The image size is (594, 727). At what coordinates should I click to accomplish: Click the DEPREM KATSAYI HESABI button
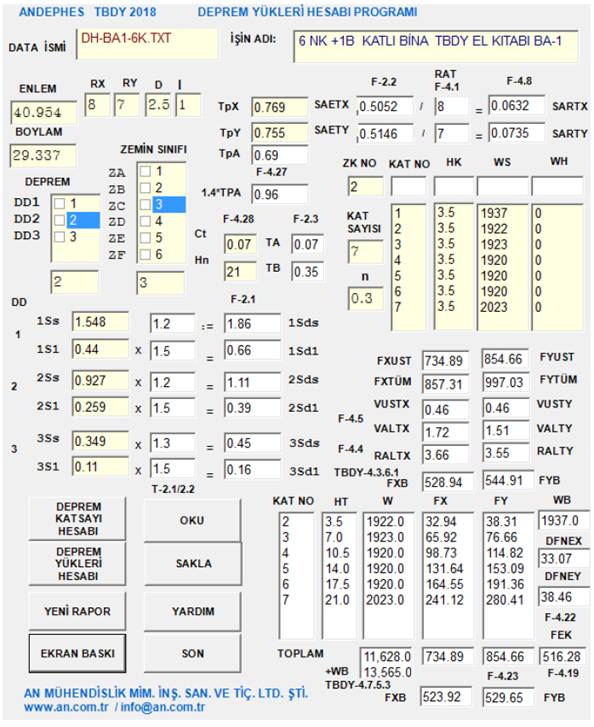77,519
